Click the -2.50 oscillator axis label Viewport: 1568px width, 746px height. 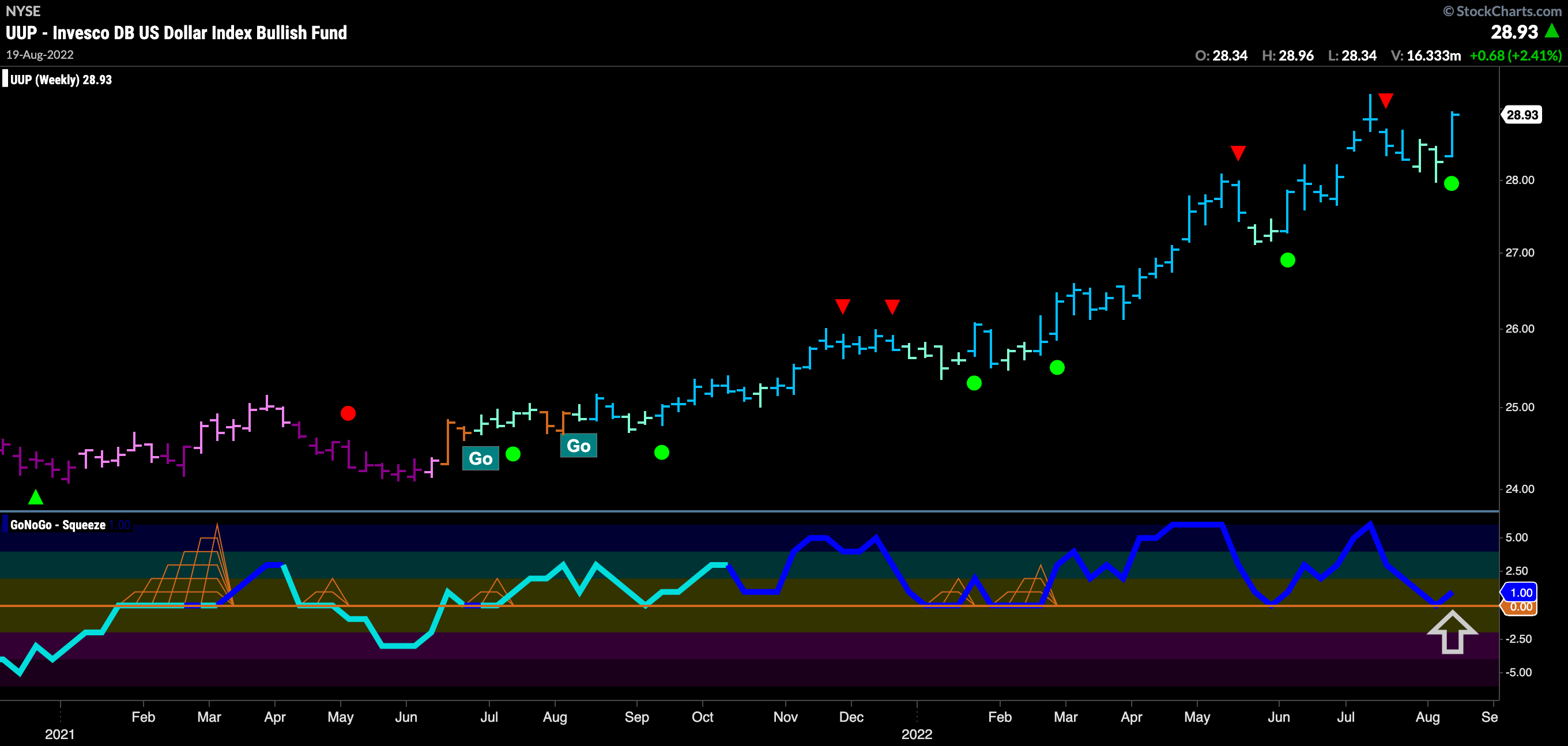(1518, 638)
